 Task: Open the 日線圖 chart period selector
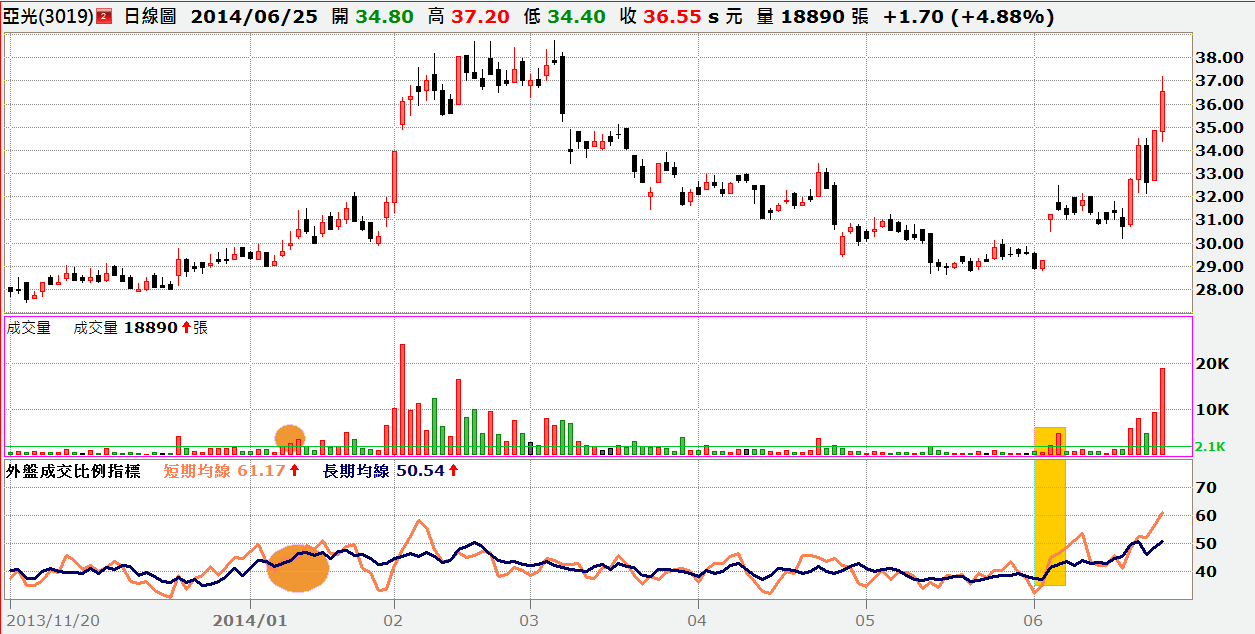point(150,17)
